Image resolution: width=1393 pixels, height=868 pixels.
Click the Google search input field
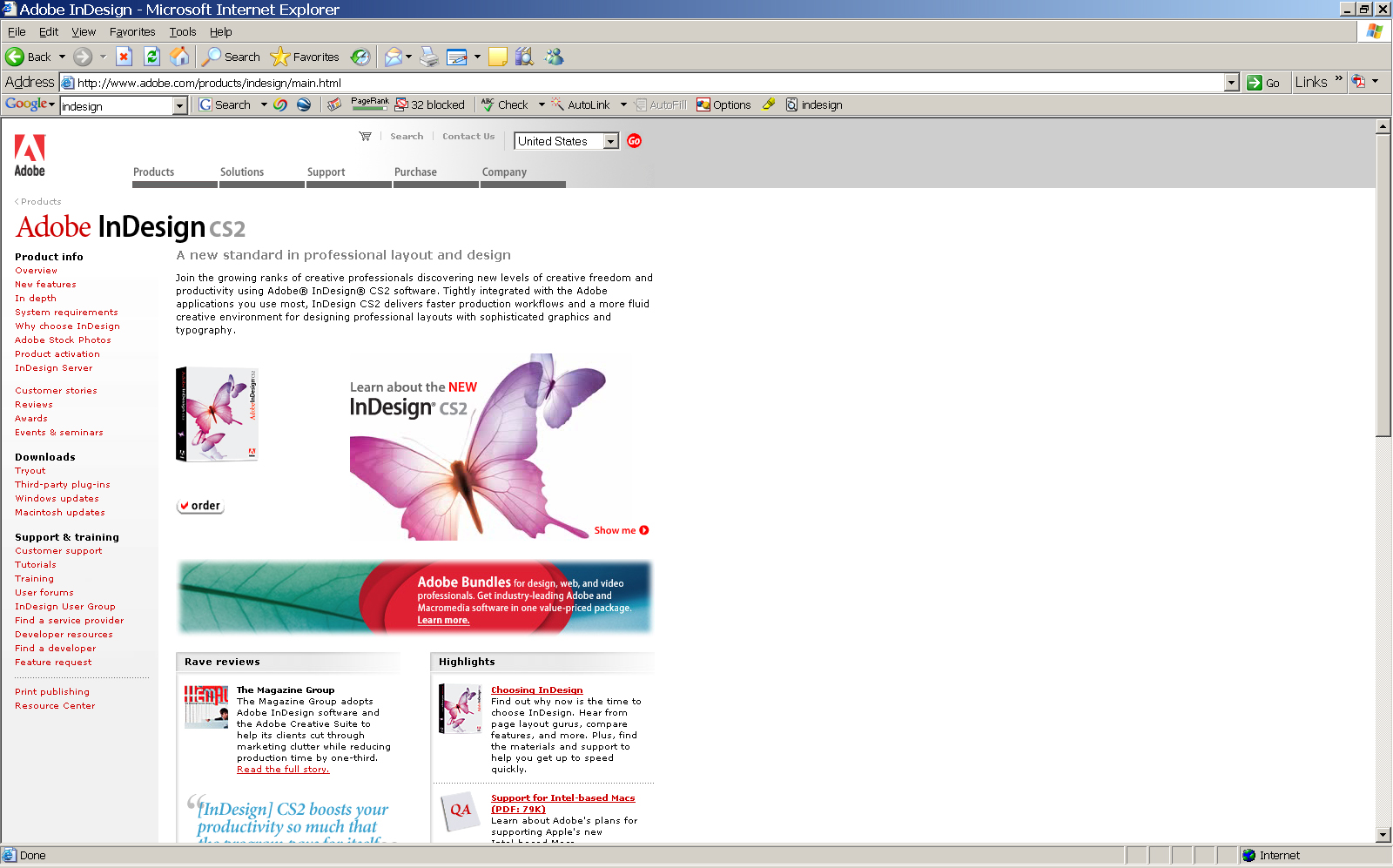pyautogui.click(x=117, y=106)
